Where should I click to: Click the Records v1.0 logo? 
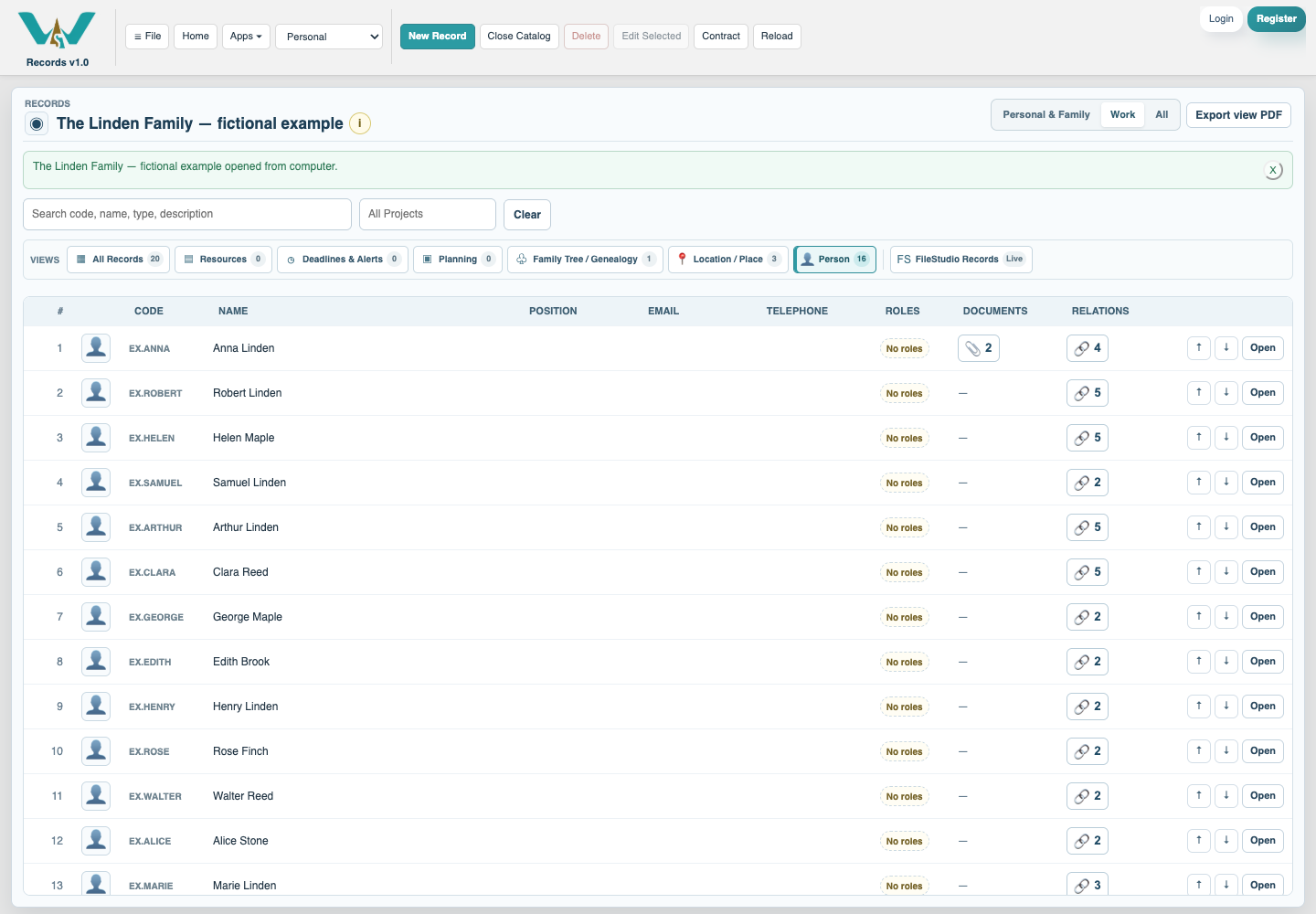pos(58,39)
